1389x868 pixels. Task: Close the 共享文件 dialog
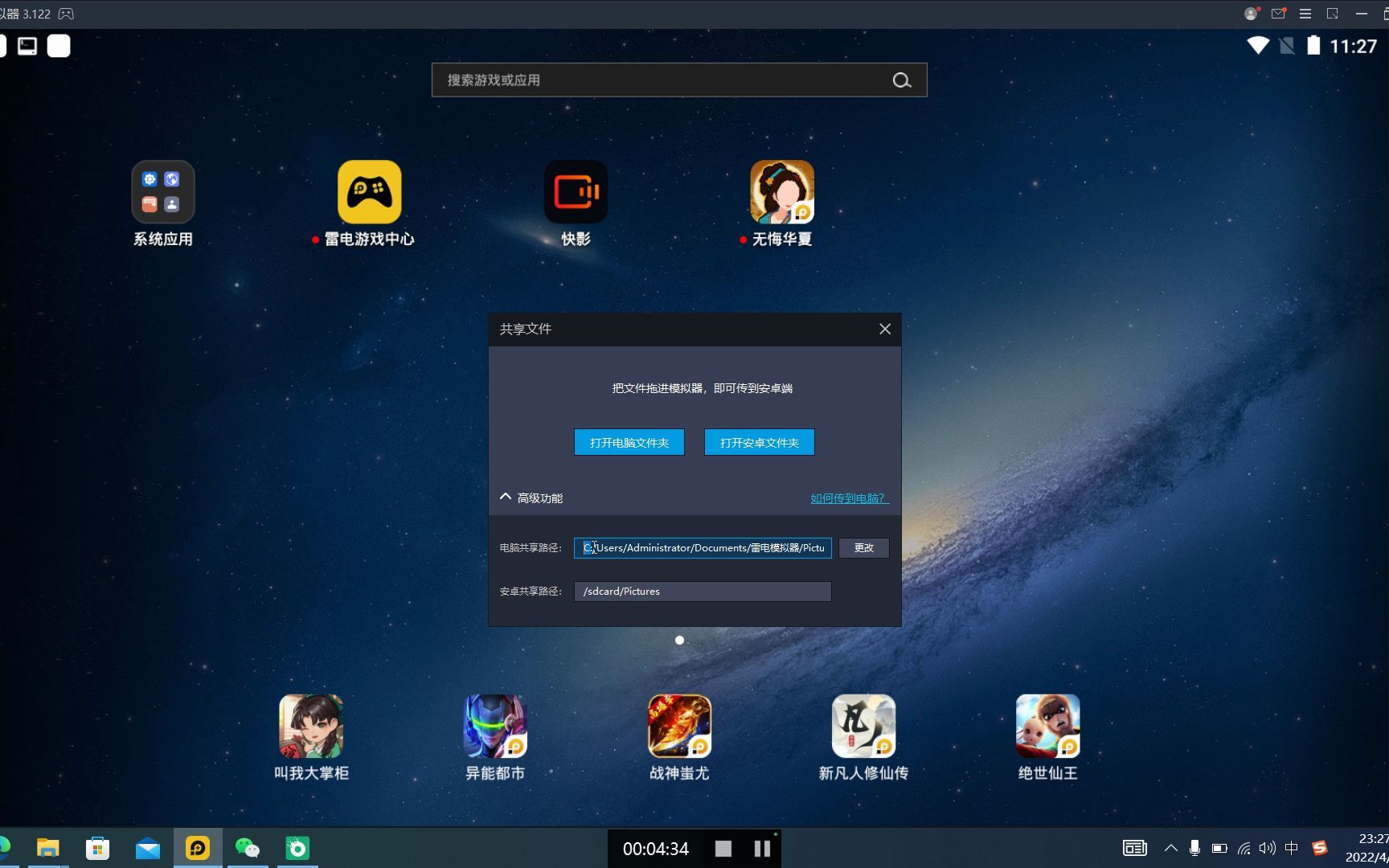[x=885, y=329]
